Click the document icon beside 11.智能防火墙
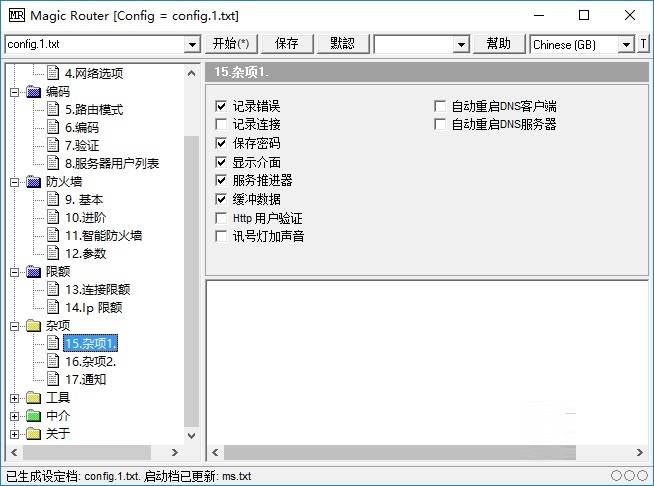Viewport: 654px width, 486px height. click(53, 234)
